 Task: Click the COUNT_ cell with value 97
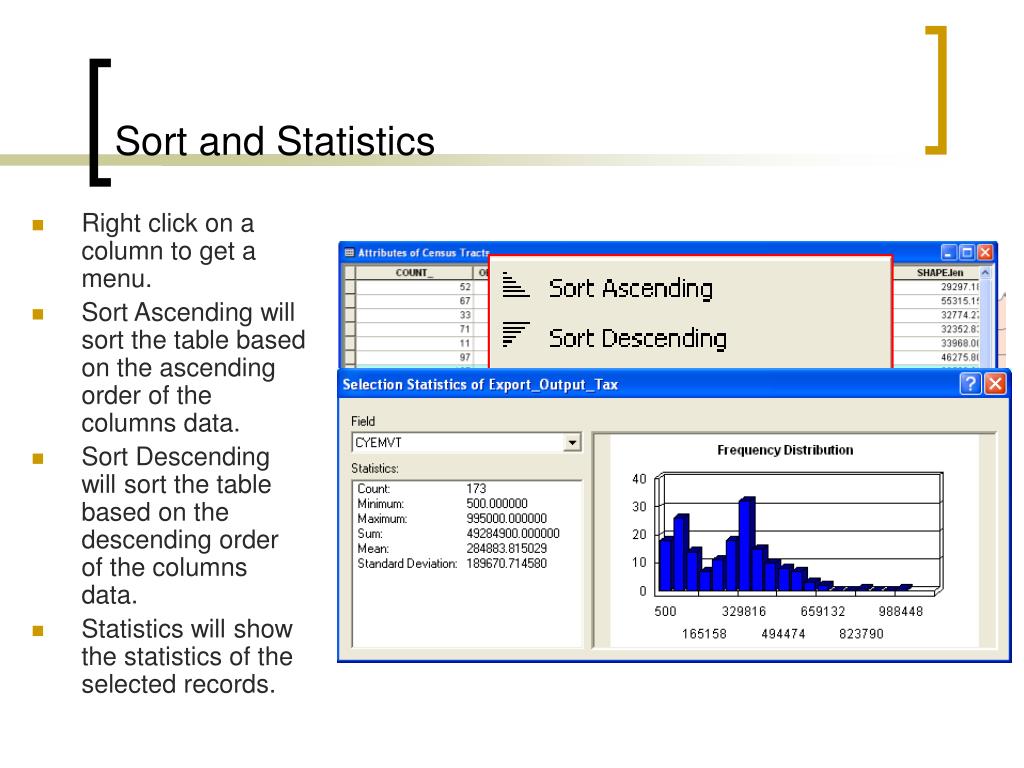(414, 357)
